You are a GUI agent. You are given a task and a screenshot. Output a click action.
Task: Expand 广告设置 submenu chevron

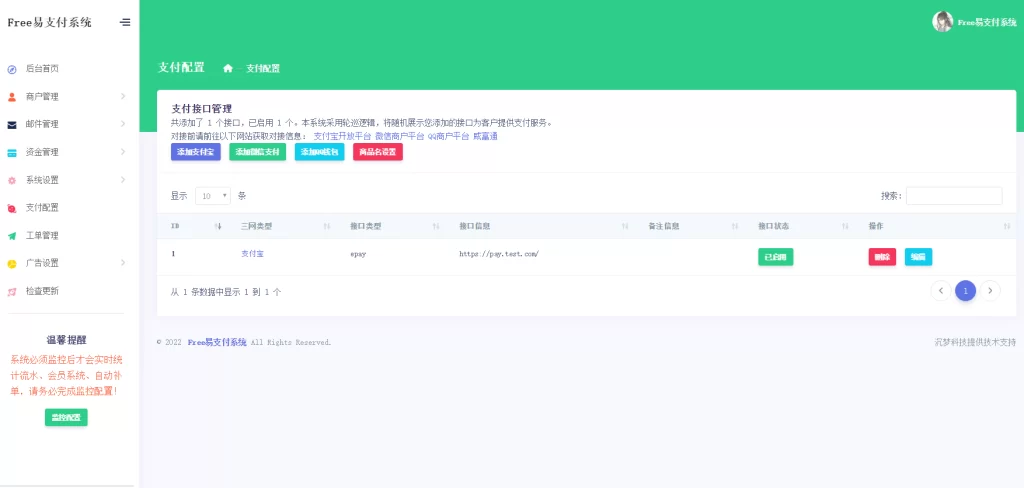click(123, 263)
